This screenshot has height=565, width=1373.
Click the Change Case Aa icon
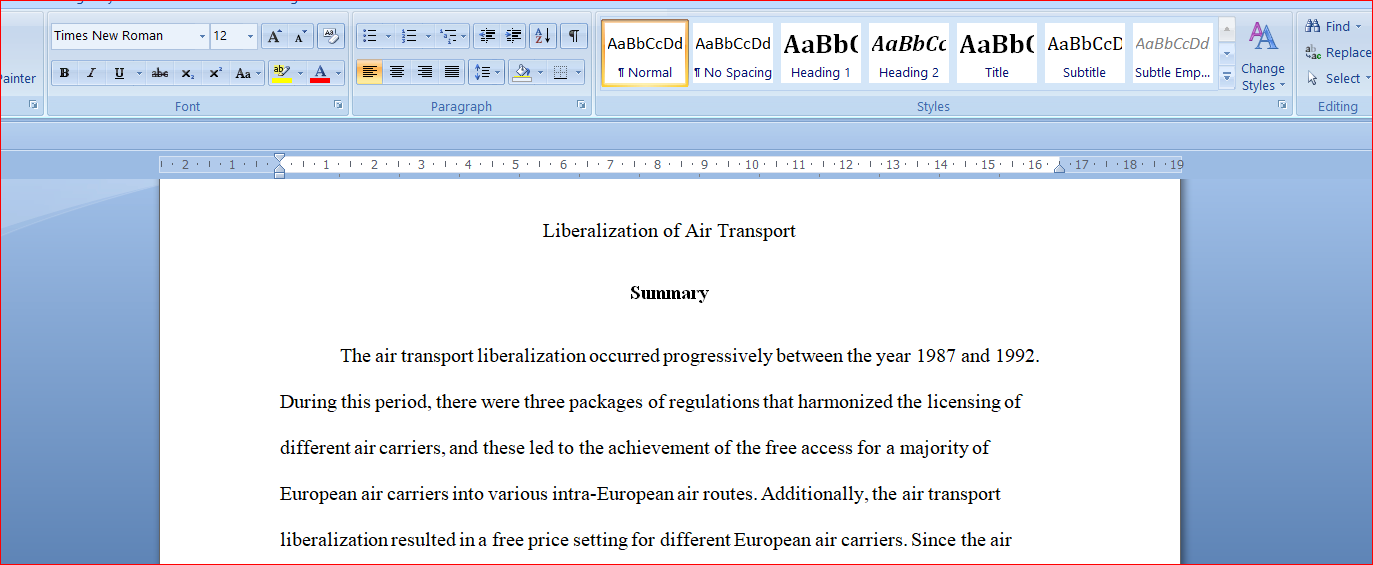click(x=243, y=73)
